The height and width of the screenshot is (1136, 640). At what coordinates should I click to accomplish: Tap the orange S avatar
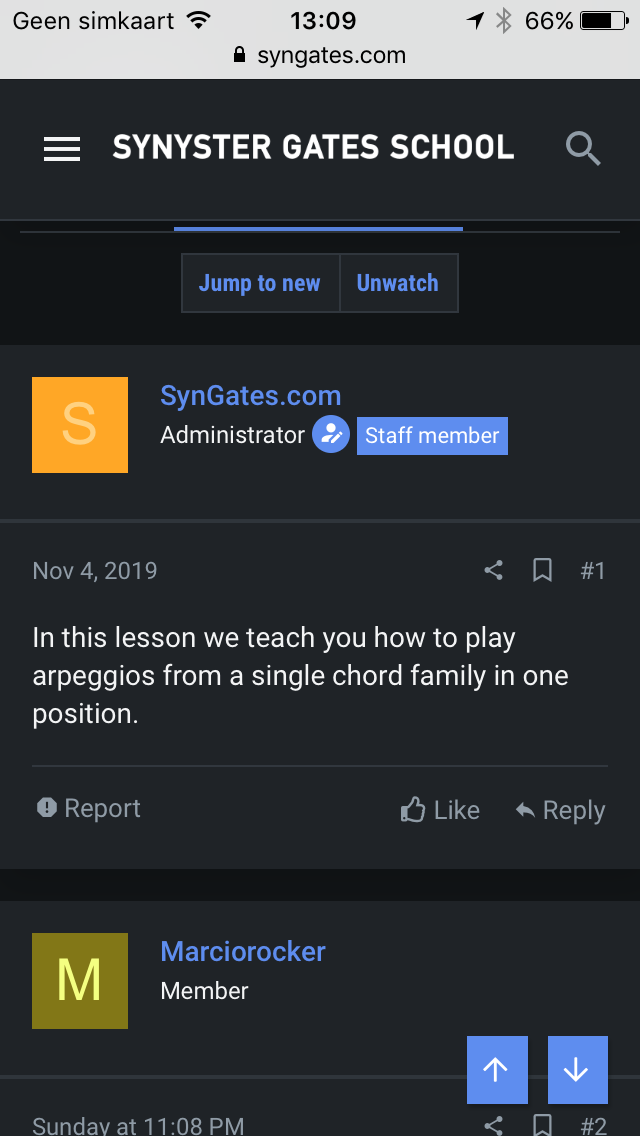(x=80, y=425)
